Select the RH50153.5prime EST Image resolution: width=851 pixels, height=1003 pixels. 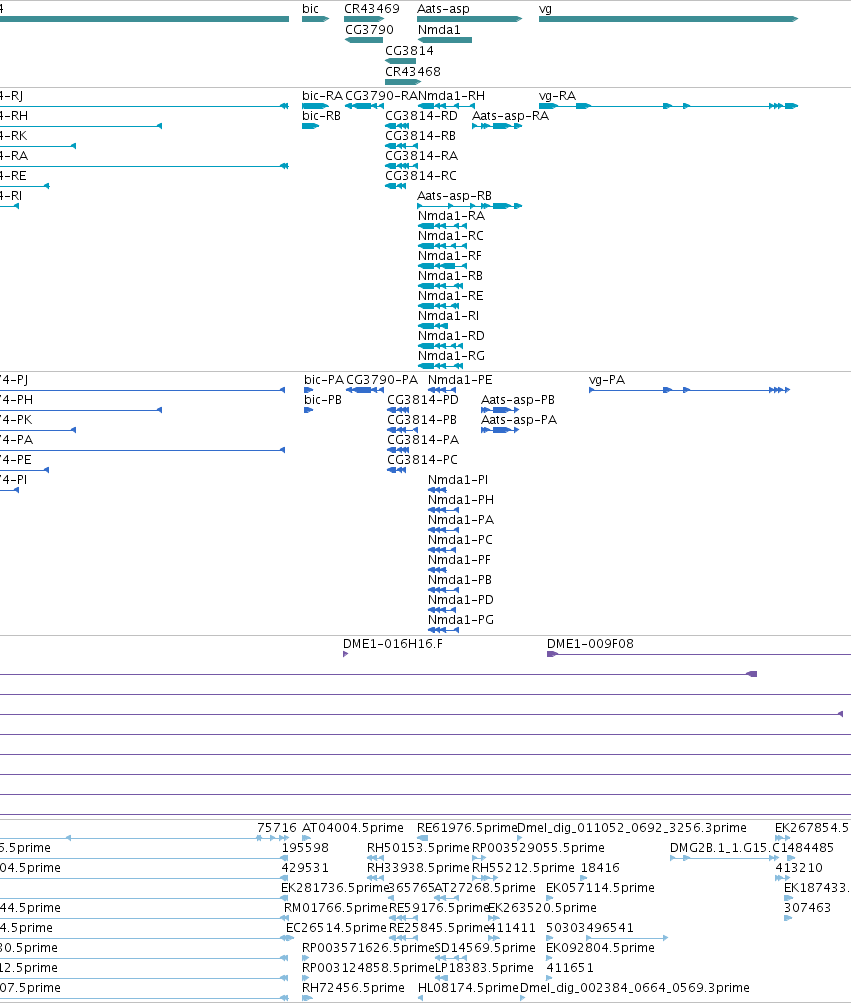376,858
